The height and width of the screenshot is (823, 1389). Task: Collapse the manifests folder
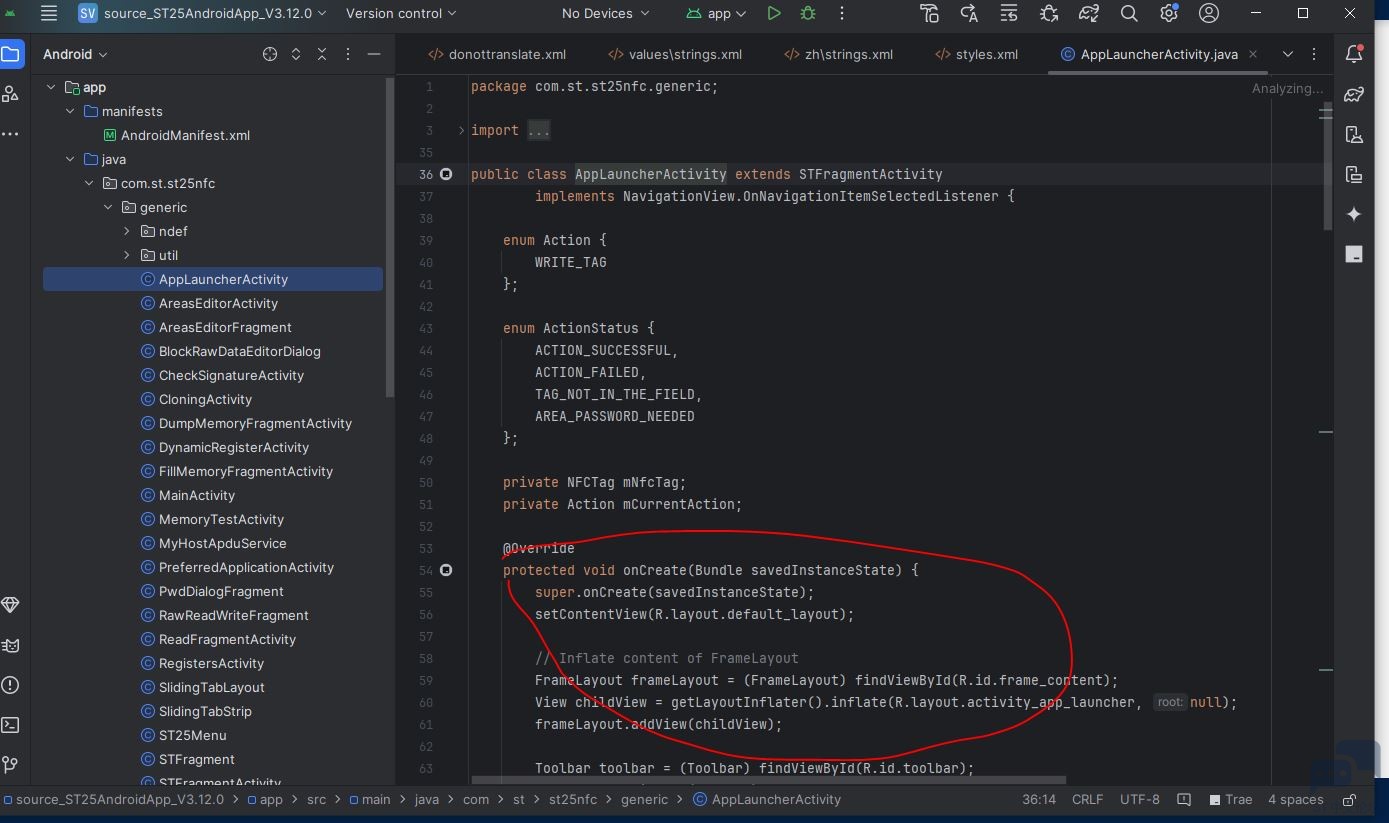(70, 111)
